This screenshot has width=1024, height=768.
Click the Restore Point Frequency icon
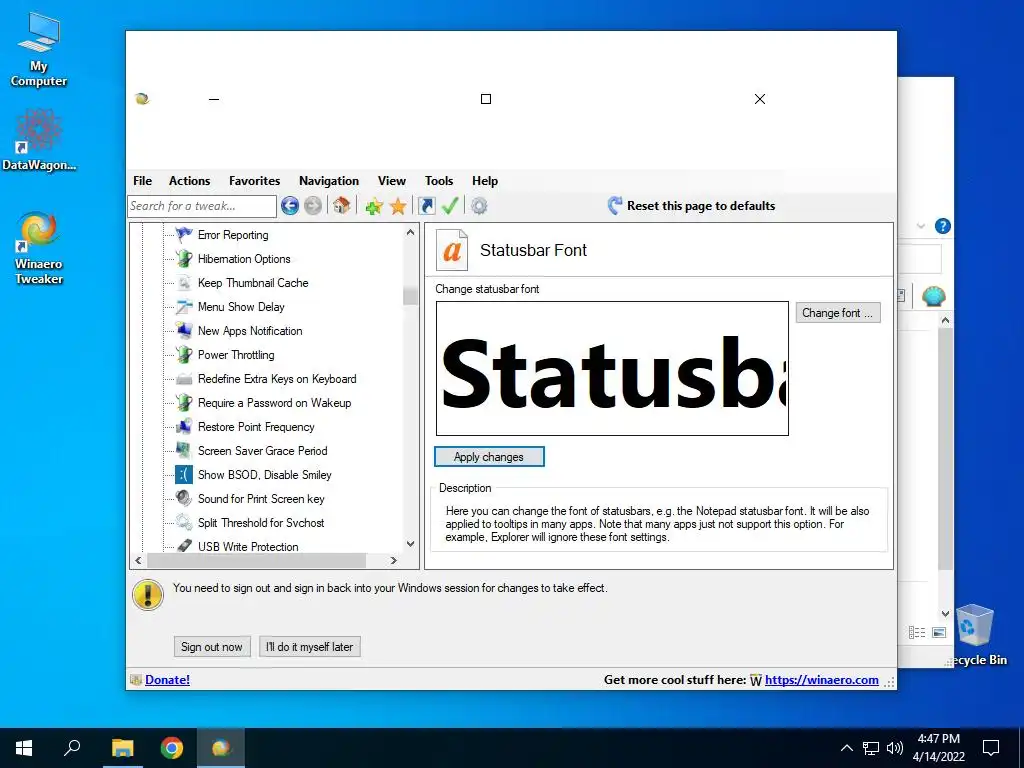[x=184, y=426]
